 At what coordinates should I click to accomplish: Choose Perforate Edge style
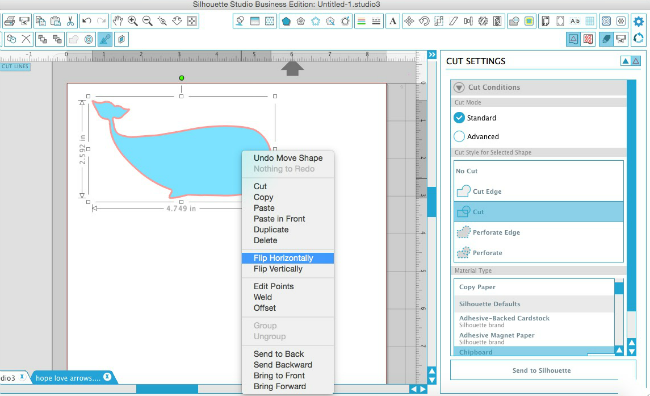538,232
